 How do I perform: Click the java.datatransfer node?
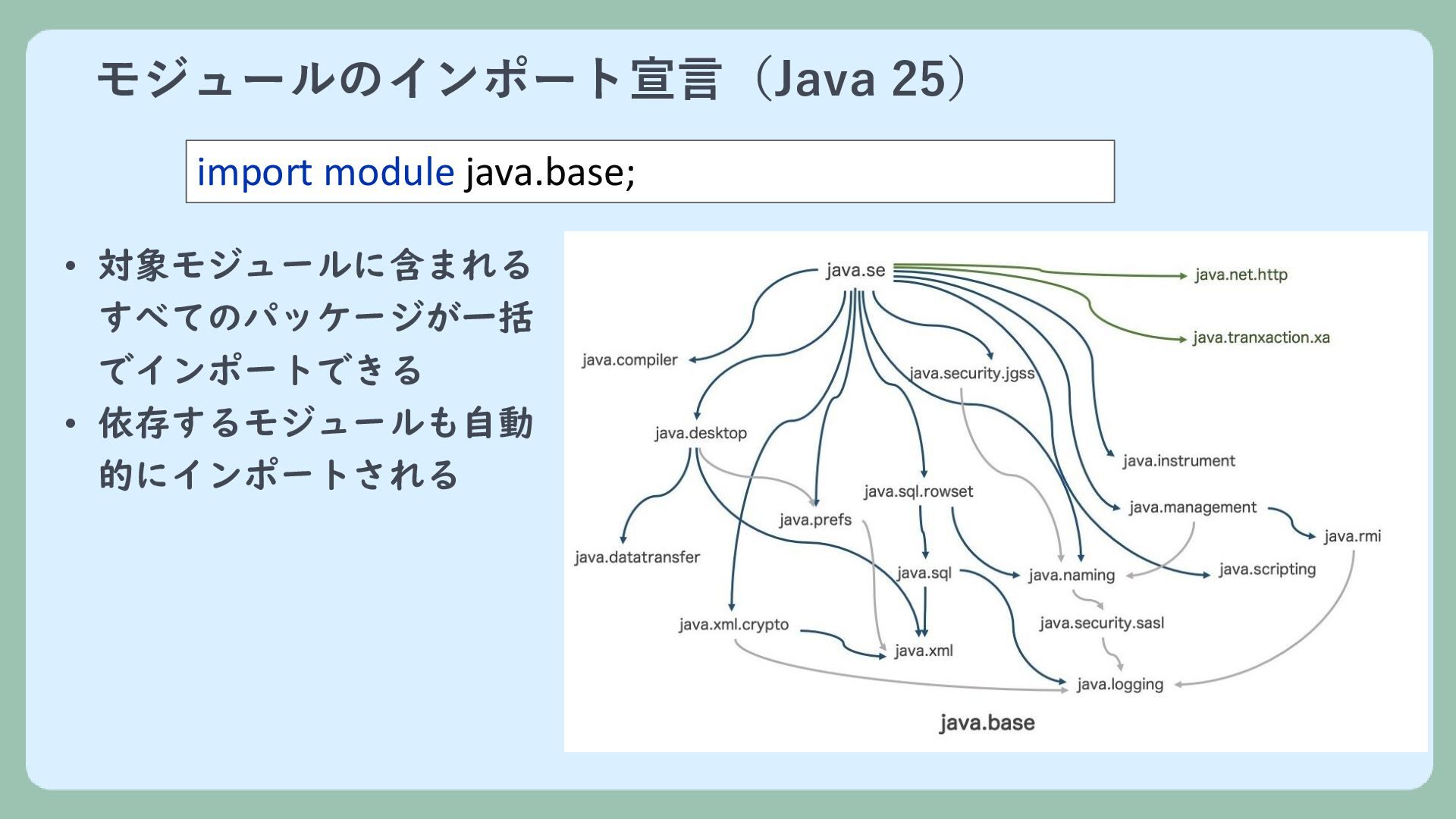[x=637, y=557]
